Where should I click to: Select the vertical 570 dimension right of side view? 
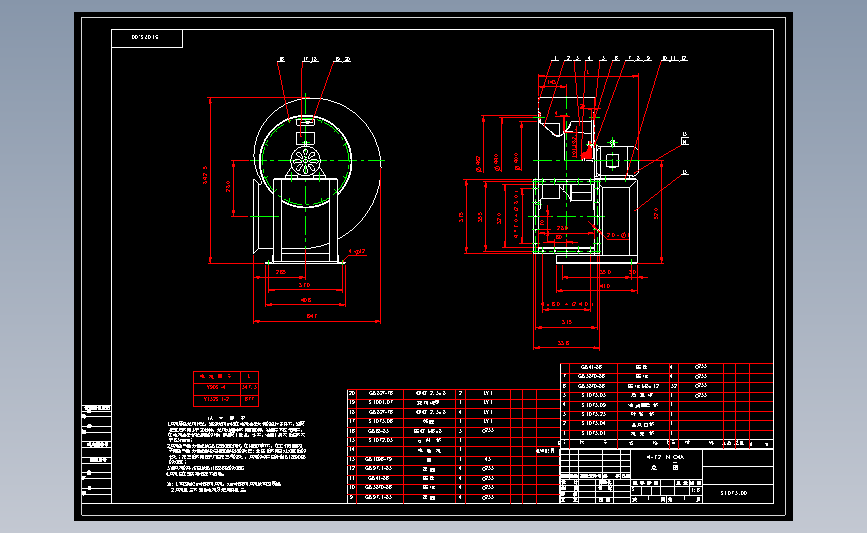click(x=656, y=213)
